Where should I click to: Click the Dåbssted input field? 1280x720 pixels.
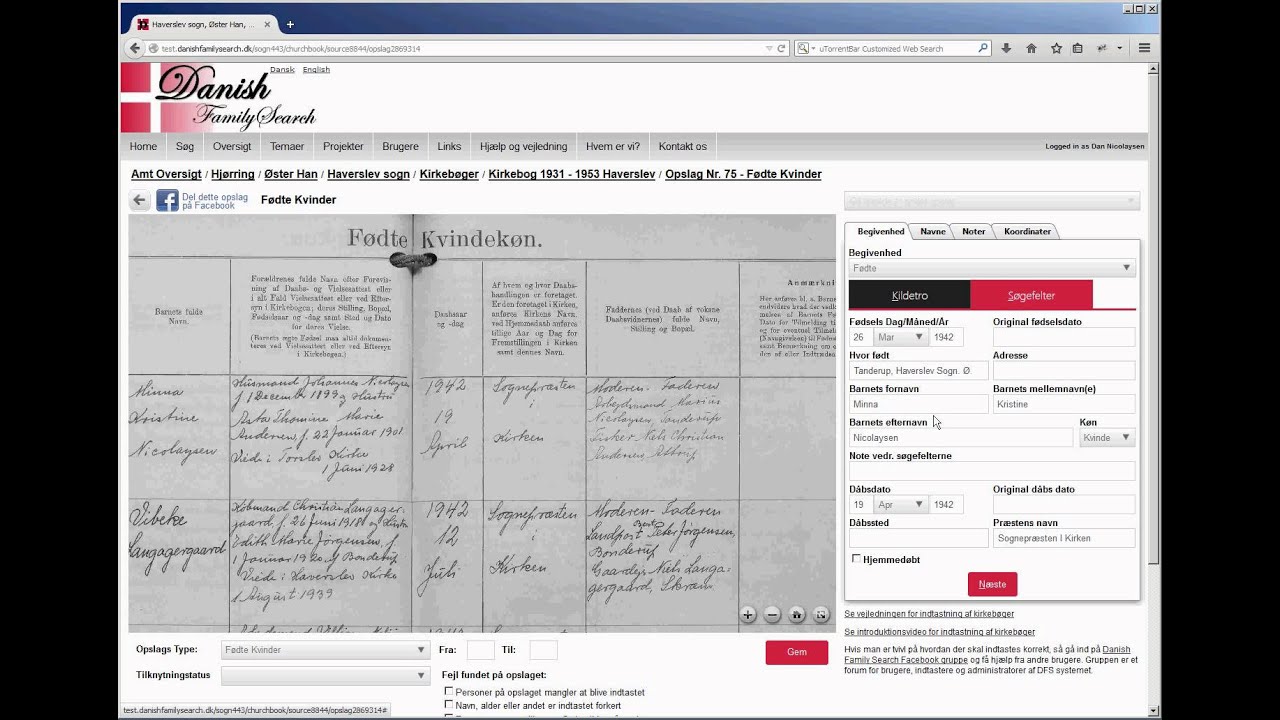coord(918,538)
